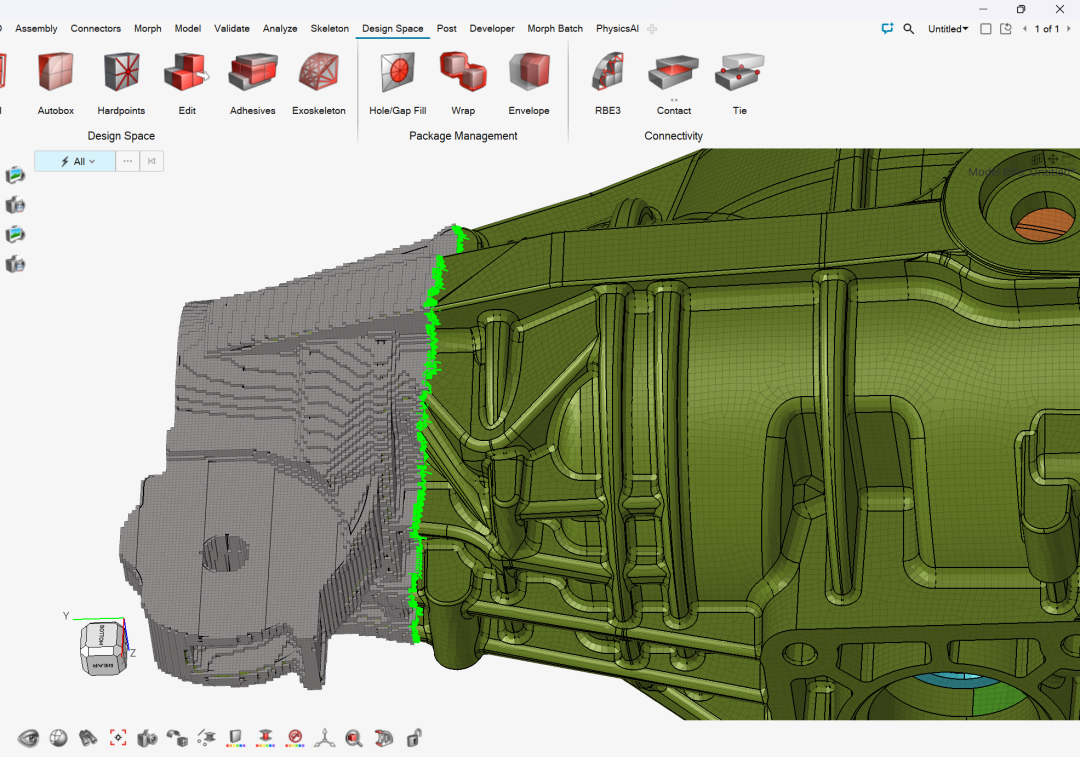Click the page refresh sync icon

(x=1006, y=29)
